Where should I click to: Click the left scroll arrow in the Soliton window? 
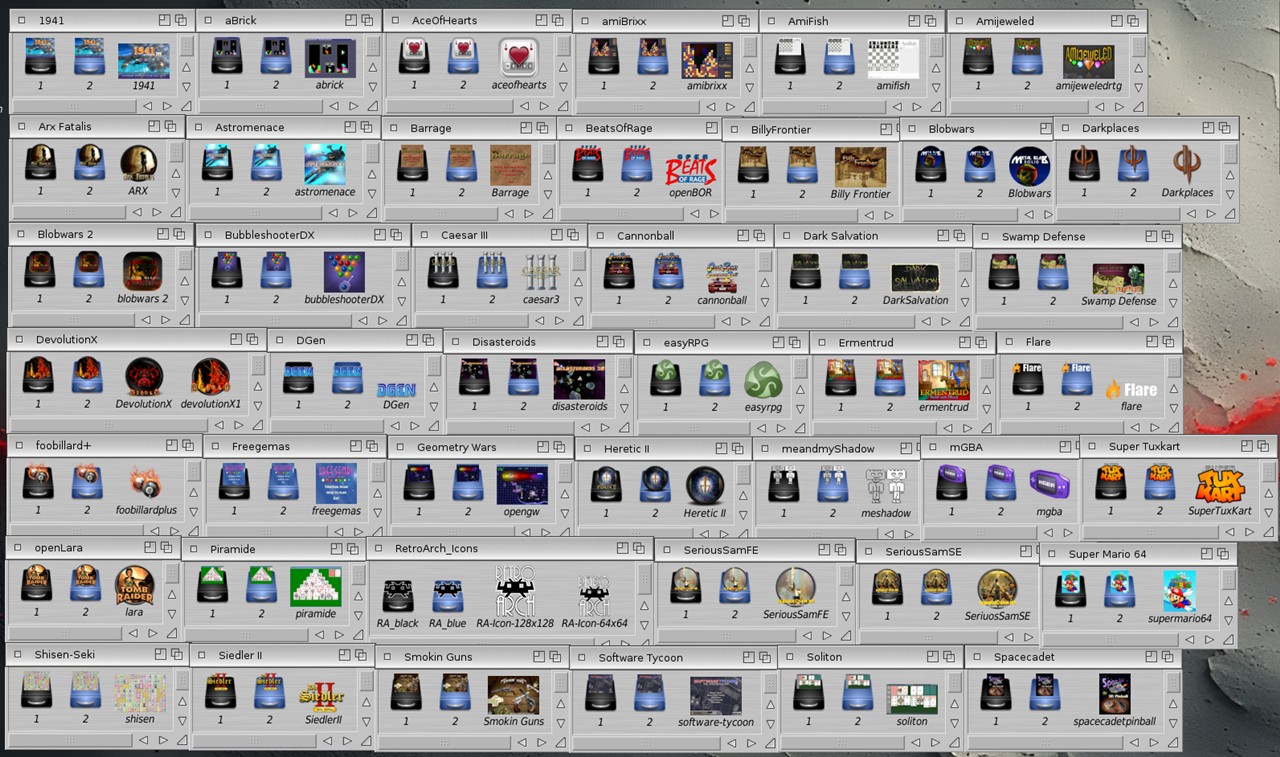pos(916,742)
